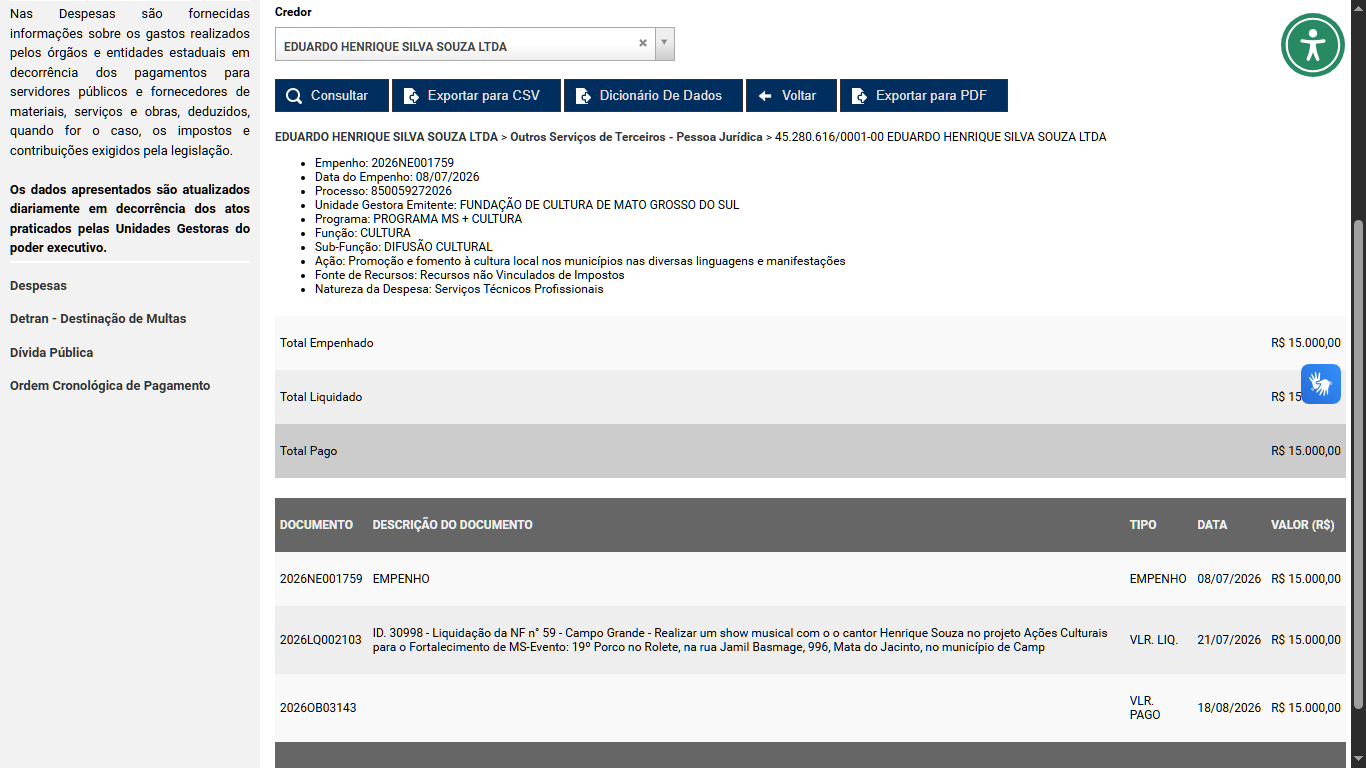Open the Despesas sidebar menu item

pos(38,286)
